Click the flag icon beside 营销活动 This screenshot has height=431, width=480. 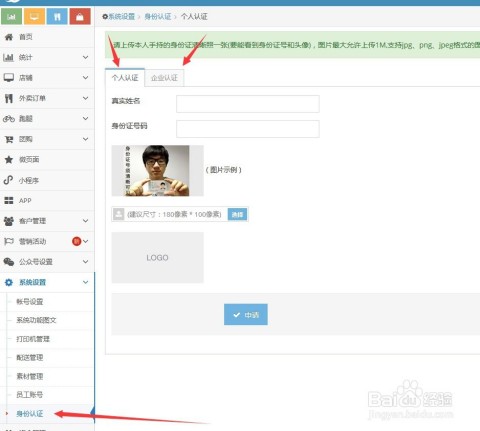9,241
